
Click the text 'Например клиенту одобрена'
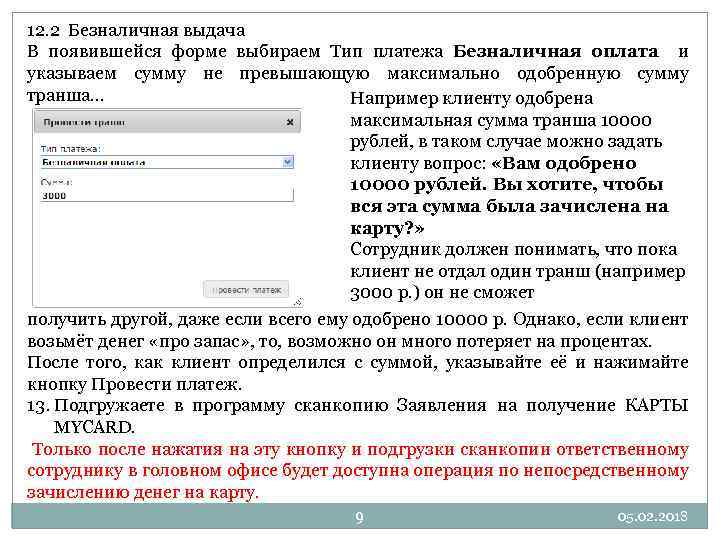(x=472, y=98)
